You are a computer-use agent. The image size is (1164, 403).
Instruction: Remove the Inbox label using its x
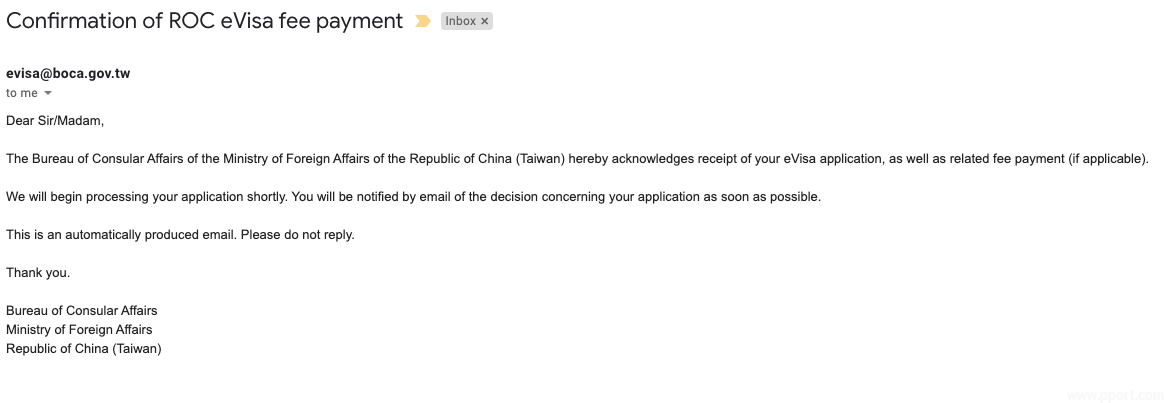click(x=485, y=21)
